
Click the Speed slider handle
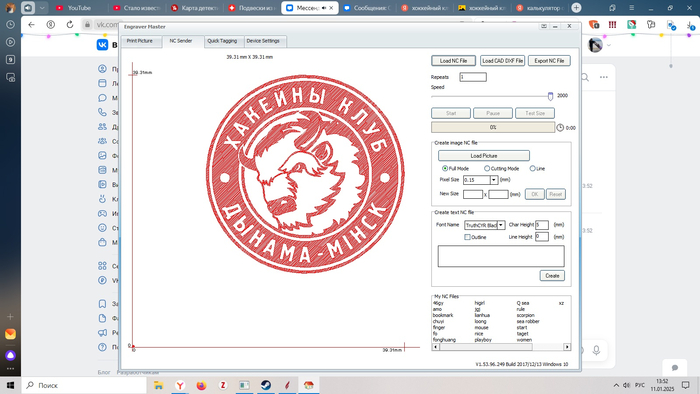(x=550, y=96)
